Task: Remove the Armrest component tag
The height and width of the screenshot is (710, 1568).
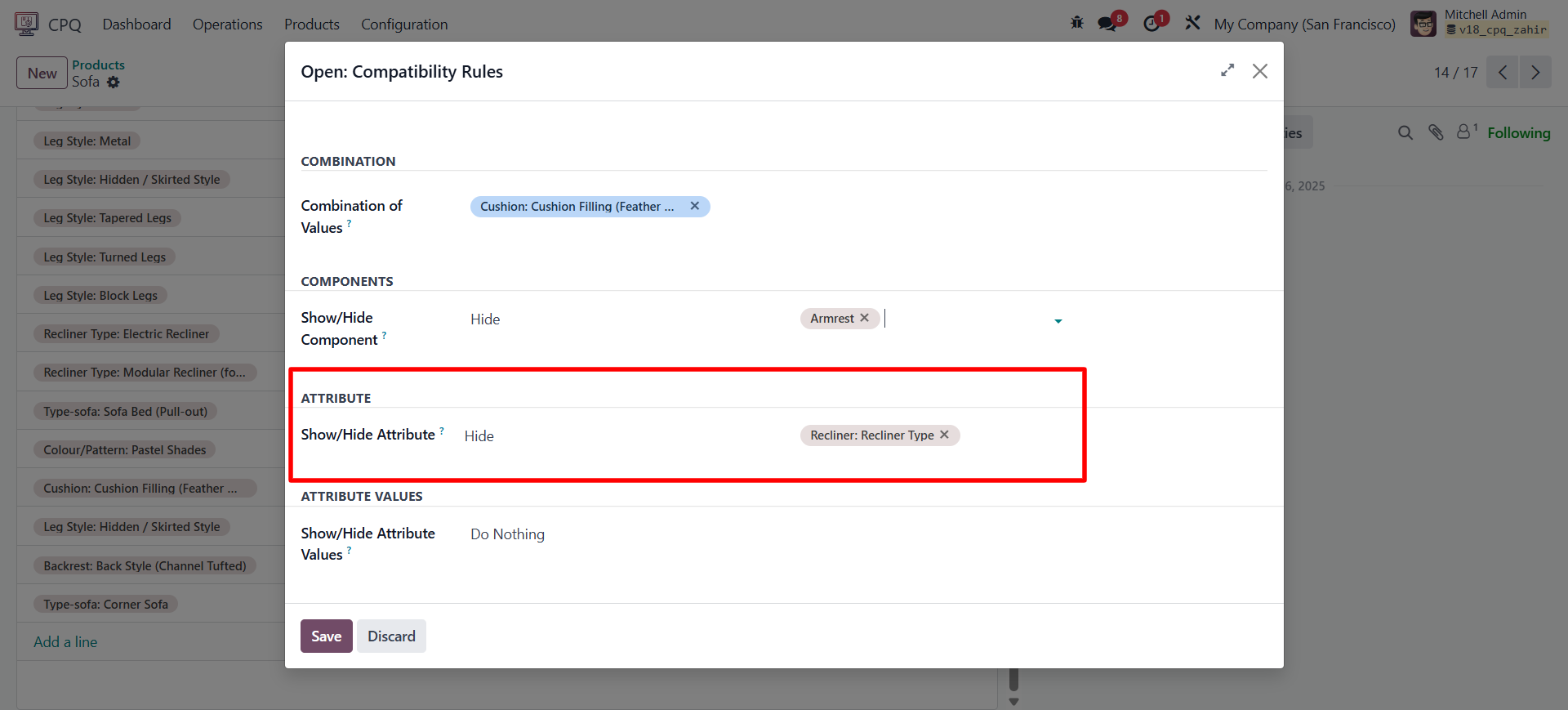Action: click(865, 318)
